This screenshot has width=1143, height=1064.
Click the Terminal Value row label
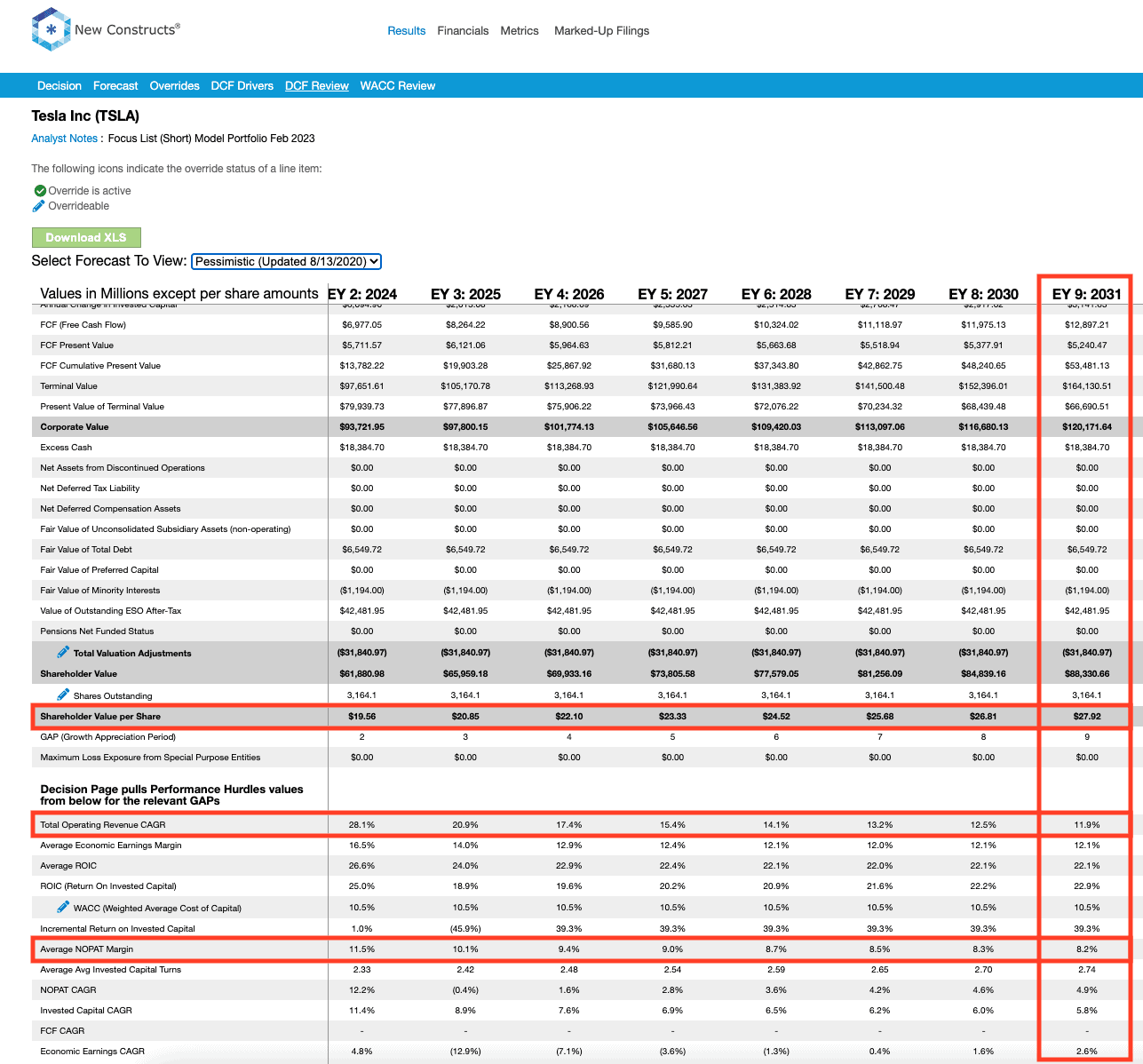[x=69, y=386]
